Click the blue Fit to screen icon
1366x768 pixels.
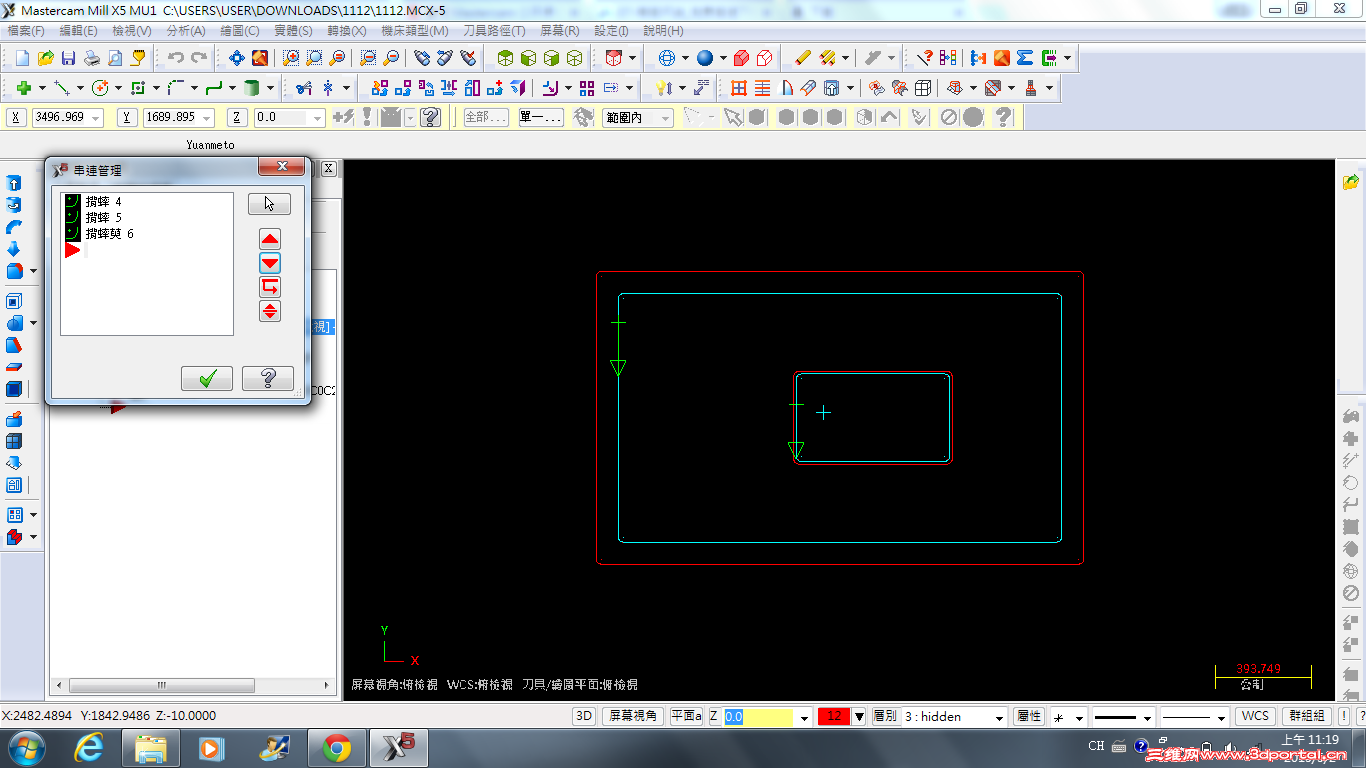[237, 58]
